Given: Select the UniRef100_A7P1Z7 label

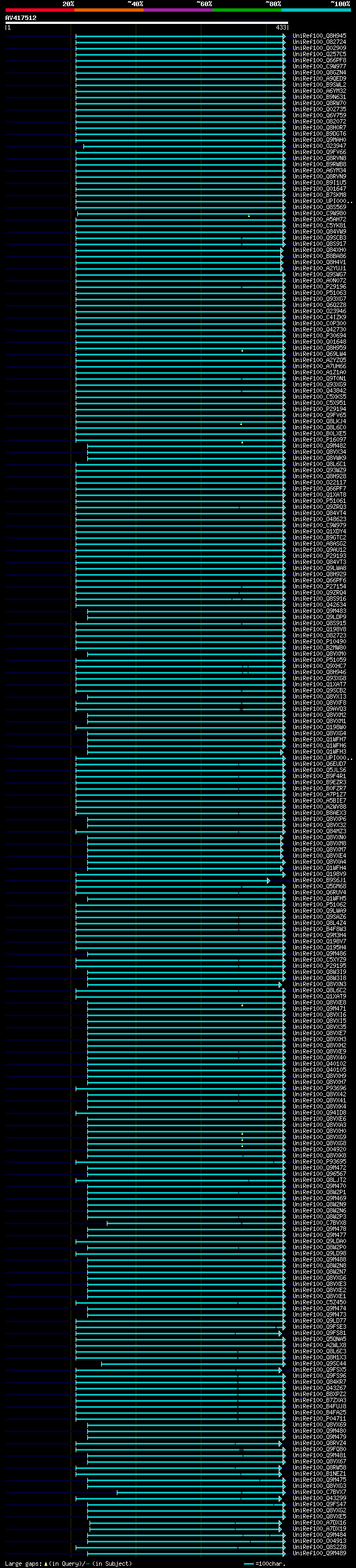Looking at the screenshot, I should [319, 794].
